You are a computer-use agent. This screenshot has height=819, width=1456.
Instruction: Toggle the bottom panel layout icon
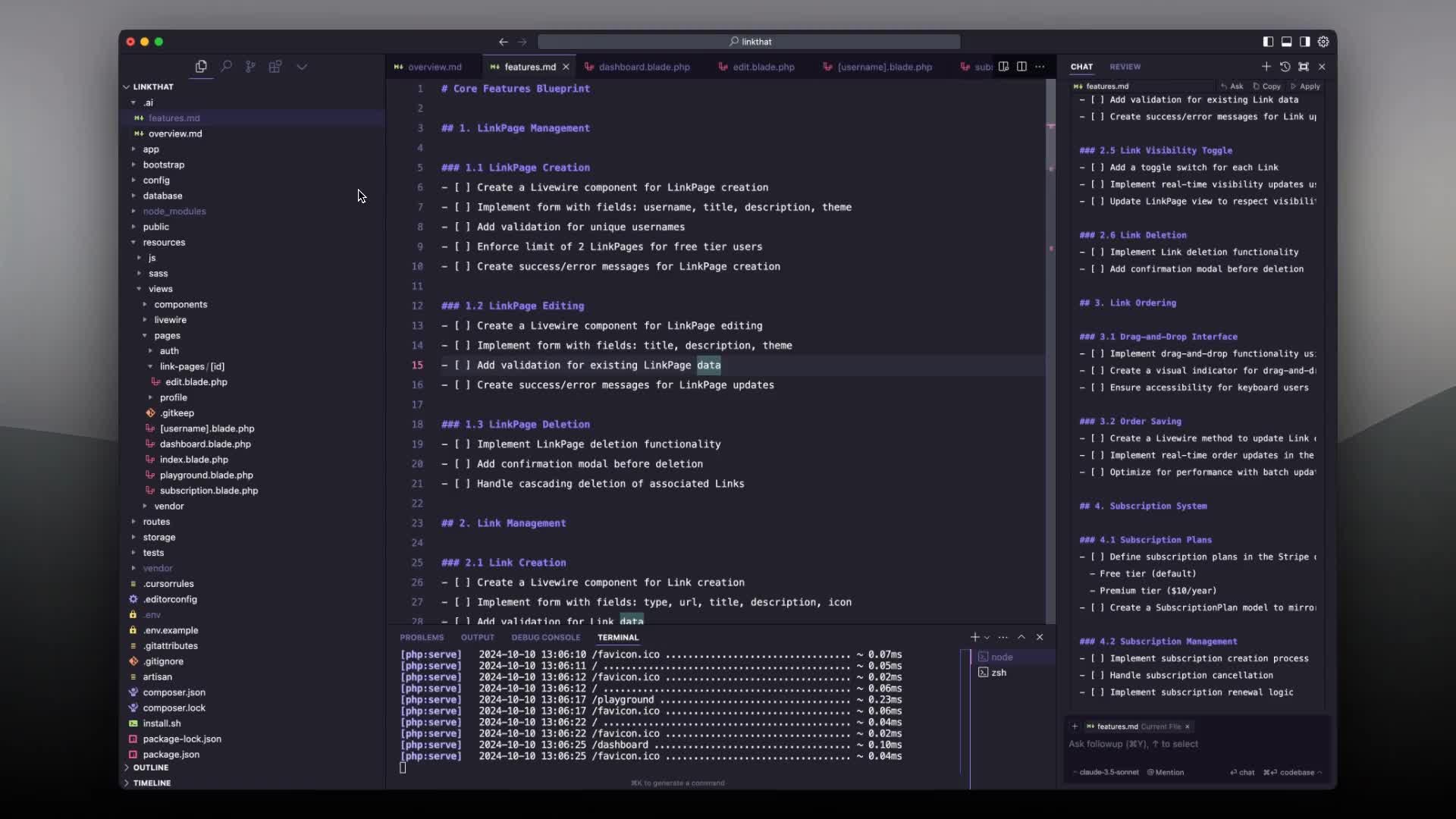coord(1286,42)
